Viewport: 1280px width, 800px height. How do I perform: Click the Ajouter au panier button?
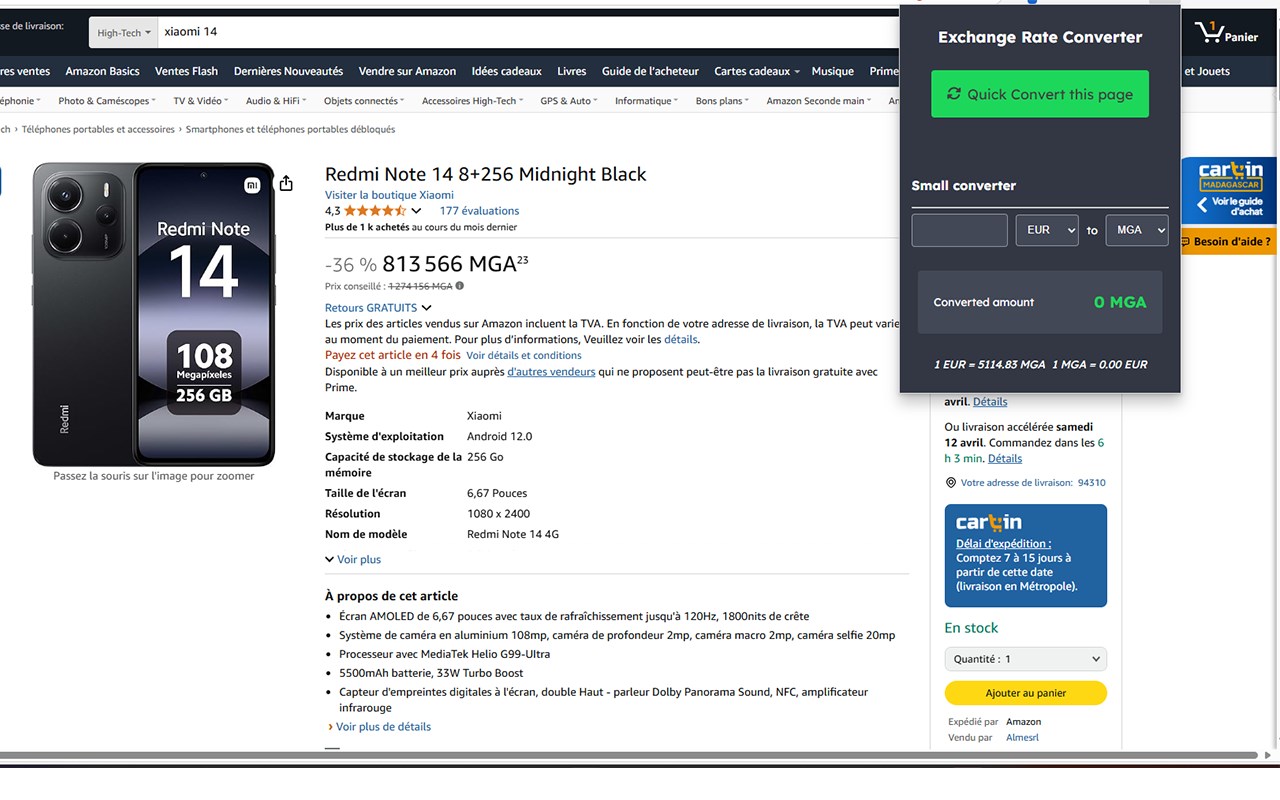[x=1025, y=693]
